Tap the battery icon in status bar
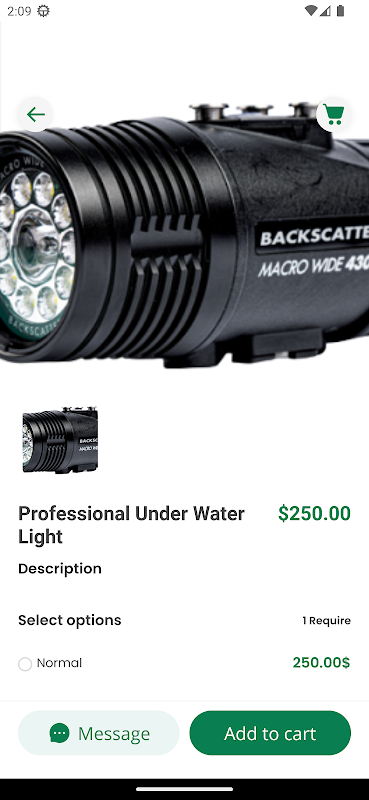The height and width of the screenshot is (800, 369). point(340,11)
